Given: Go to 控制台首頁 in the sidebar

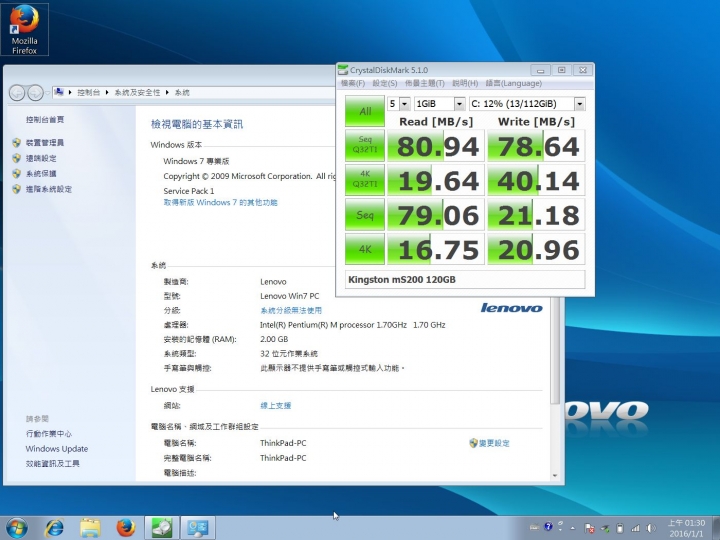Looking at the screenshot, I should point(45,119).
